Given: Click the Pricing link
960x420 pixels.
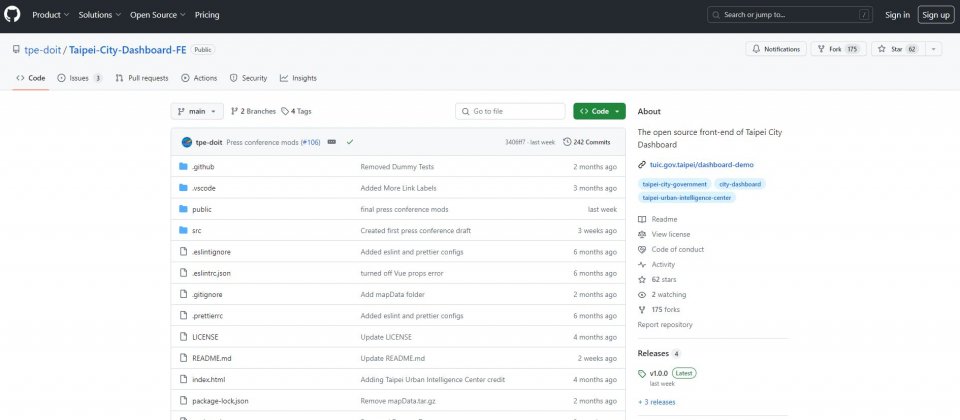Looking at the screenshot, I should pos(207,15).
